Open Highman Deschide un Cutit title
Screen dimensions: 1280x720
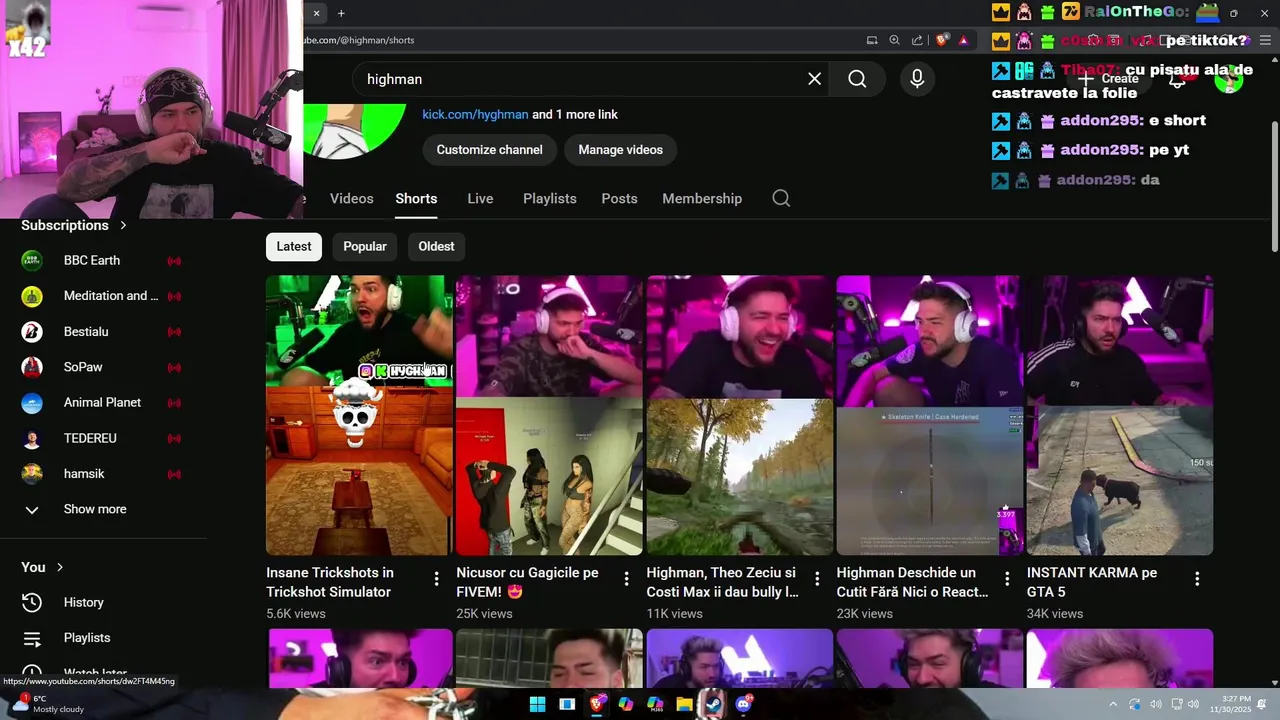[912, 582]
